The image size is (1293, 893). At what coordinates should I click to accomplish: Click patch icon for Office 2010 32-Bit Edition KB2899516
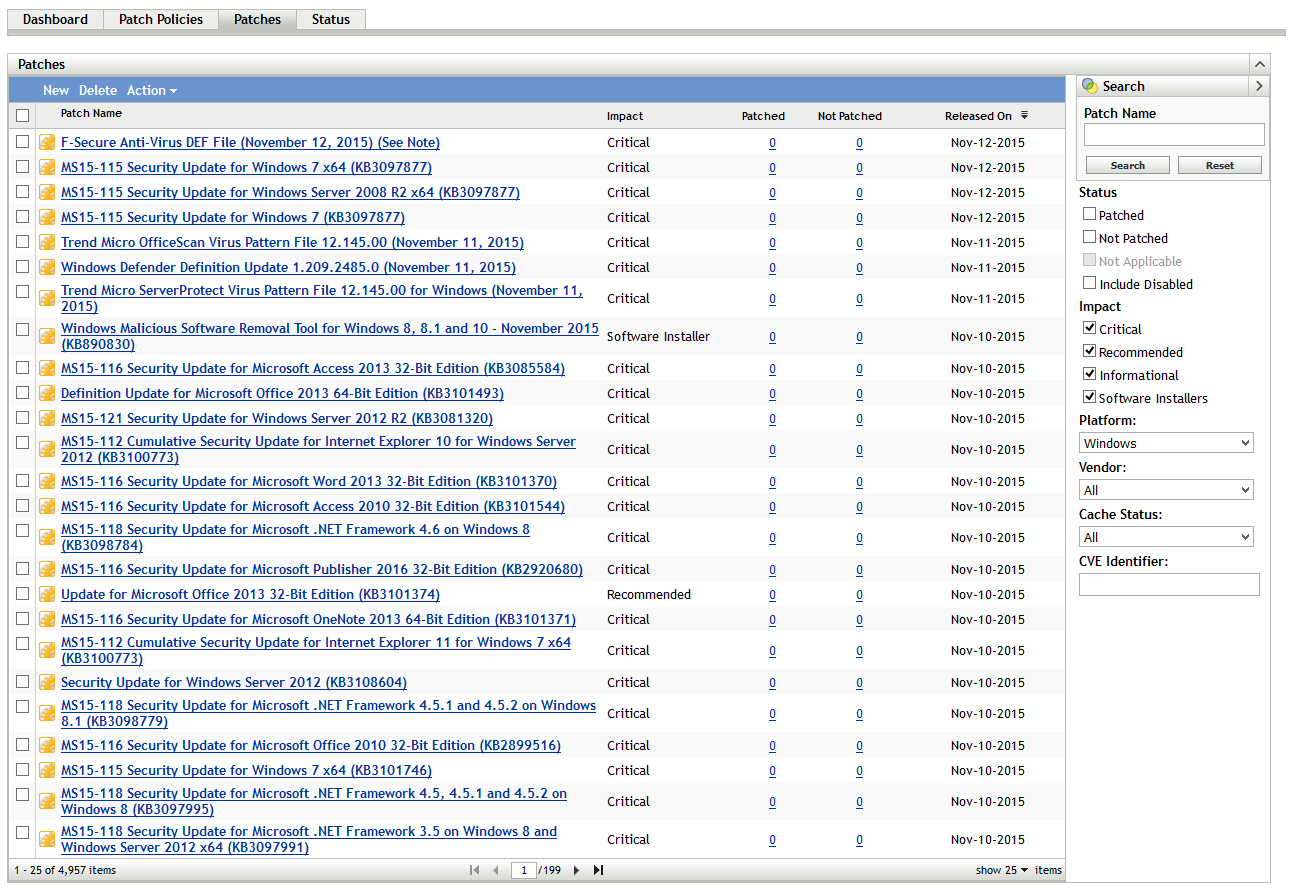pyautogui.click(x=47, y=746)
